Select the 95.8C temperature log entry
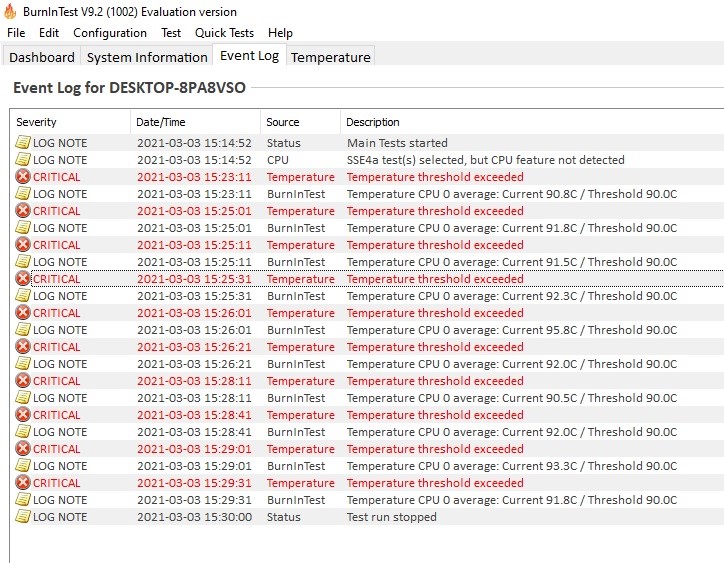The image size is (724, 563). pyautogui.click(x=511, y=330)
